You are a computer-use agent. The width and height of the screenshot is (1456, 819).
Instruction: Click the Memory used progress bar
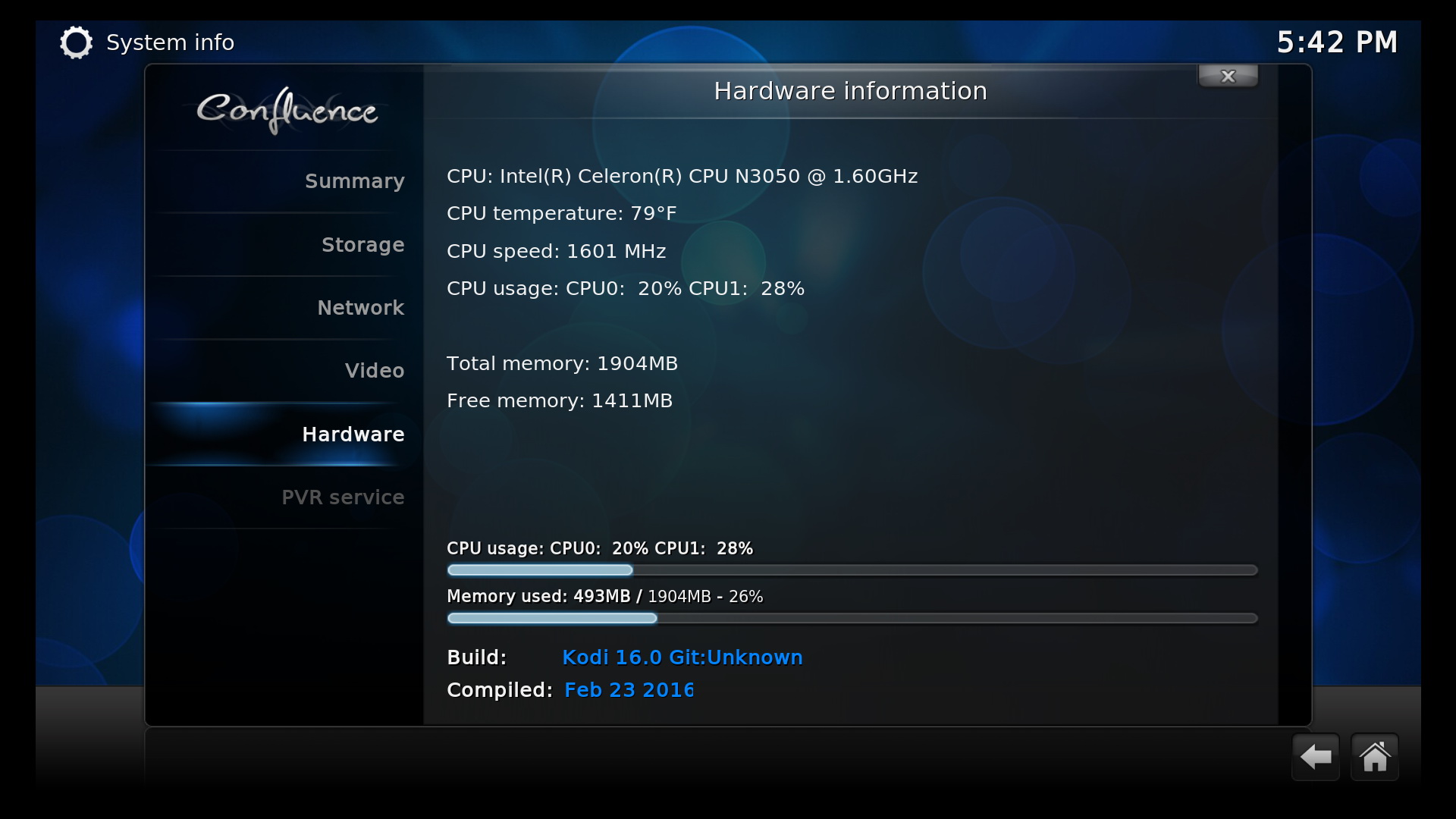(852, 618)
